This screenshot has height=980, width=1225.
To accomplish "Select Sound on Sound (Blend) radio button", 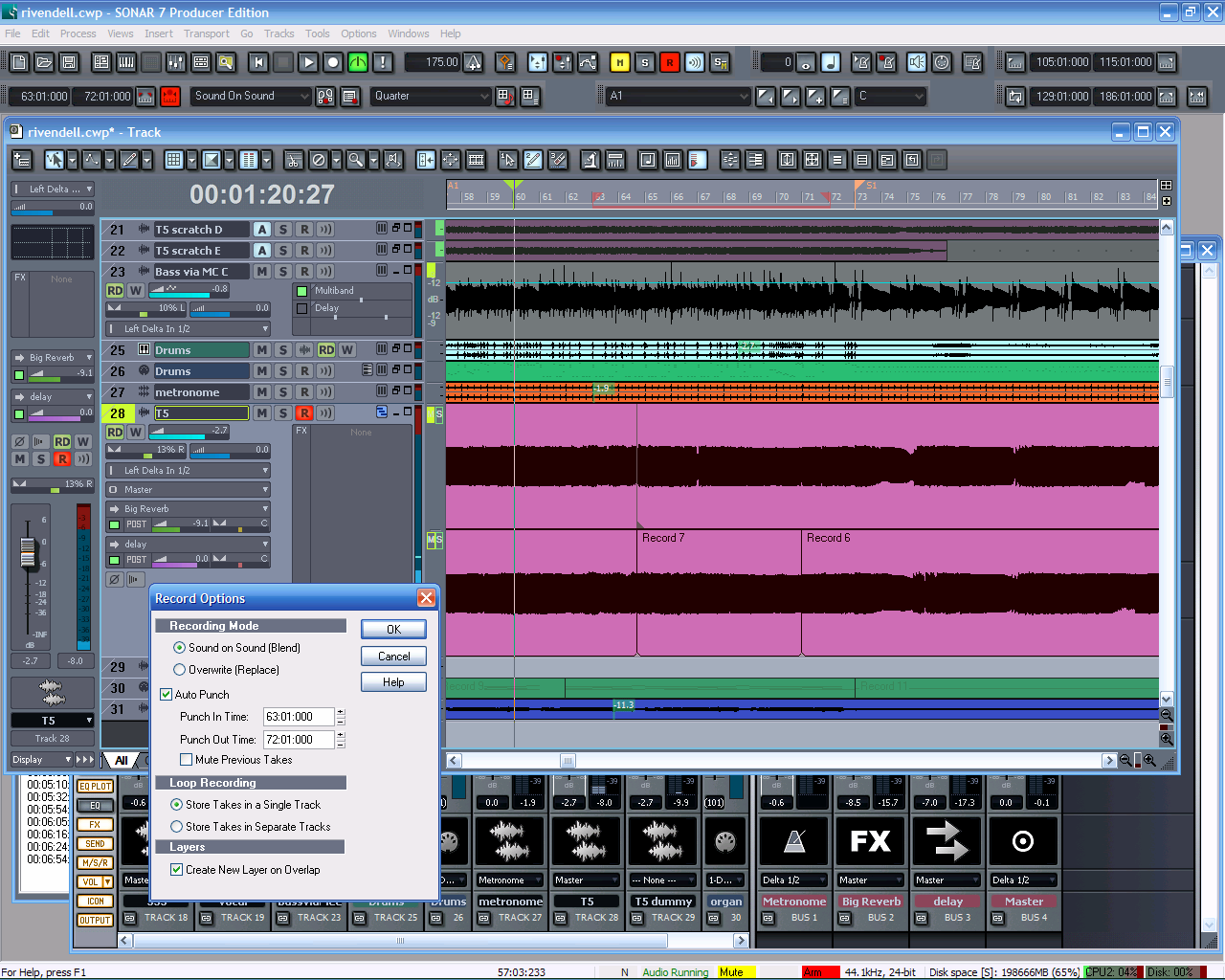I will point(180,648).
